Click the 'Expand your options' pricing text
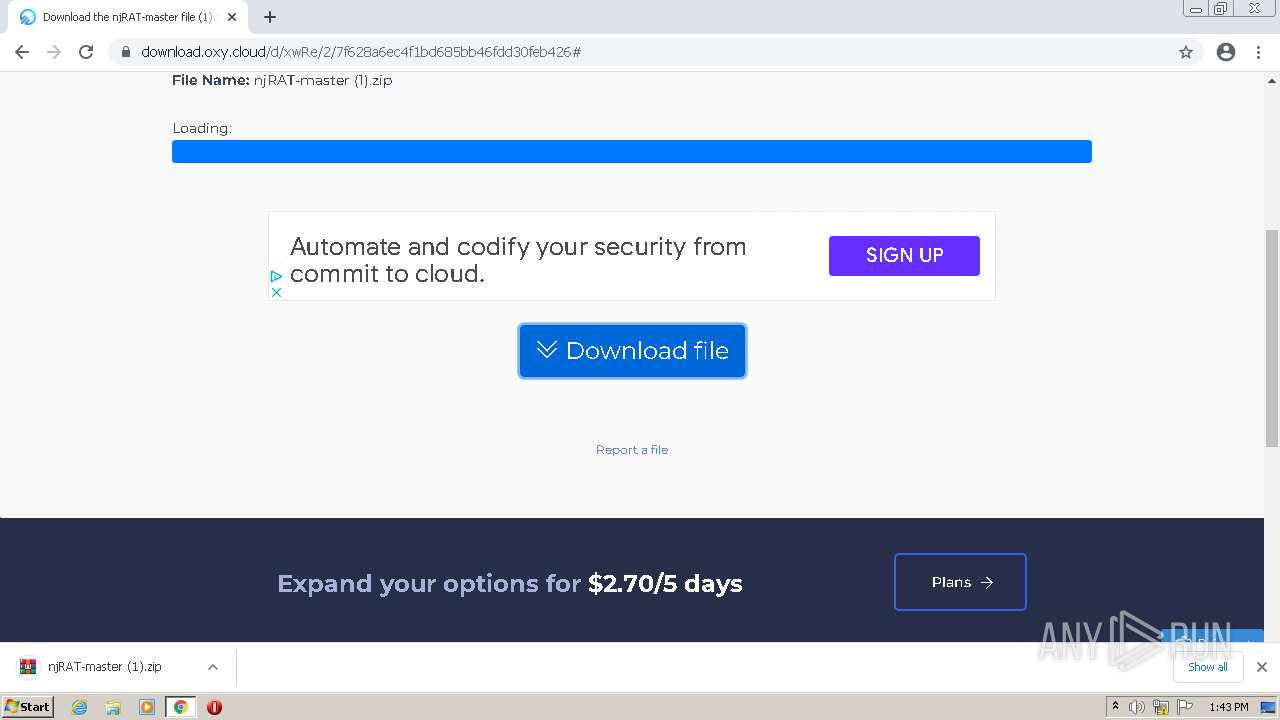Image resolution: width=1280 pixels, height=720 pixels. [510, 583]
